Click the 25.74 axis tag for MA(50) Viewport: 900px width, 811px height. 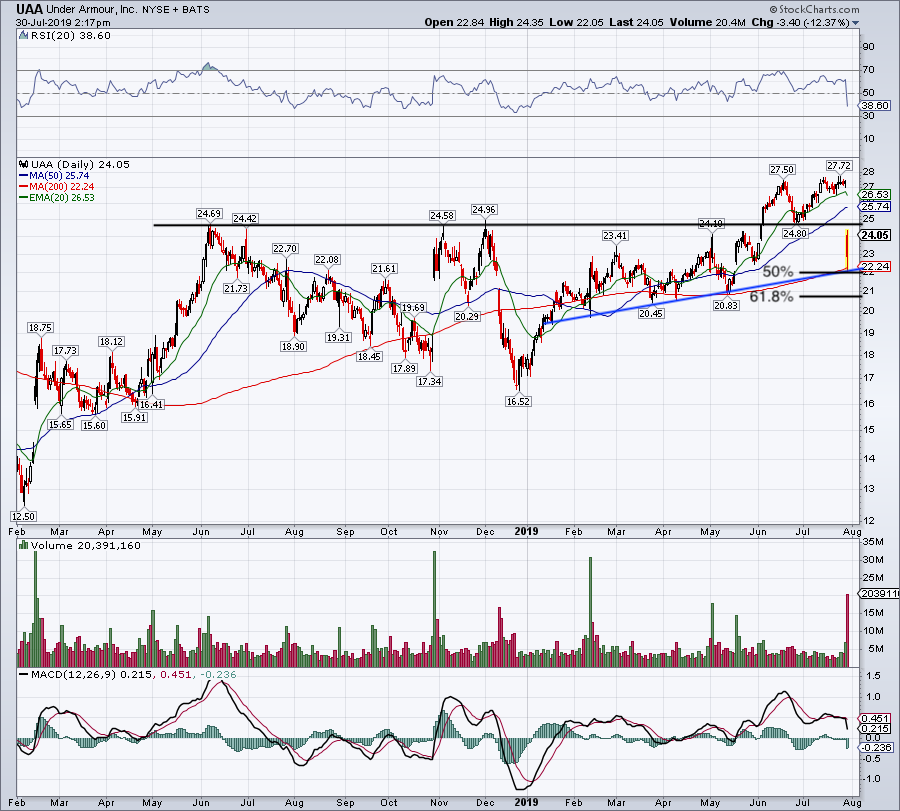875,207
